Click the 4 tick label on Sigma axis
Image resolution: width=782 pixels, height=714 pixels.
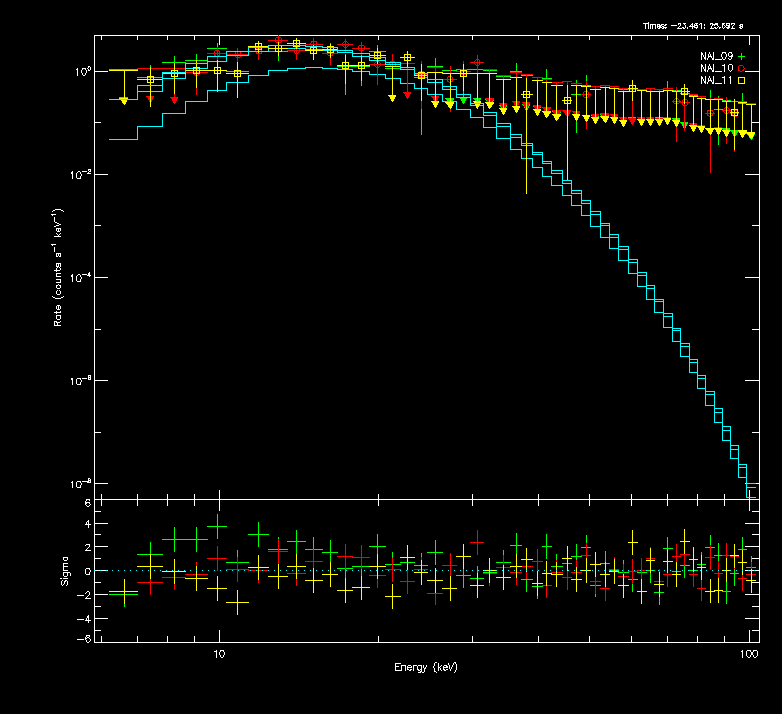pos(88,525)
